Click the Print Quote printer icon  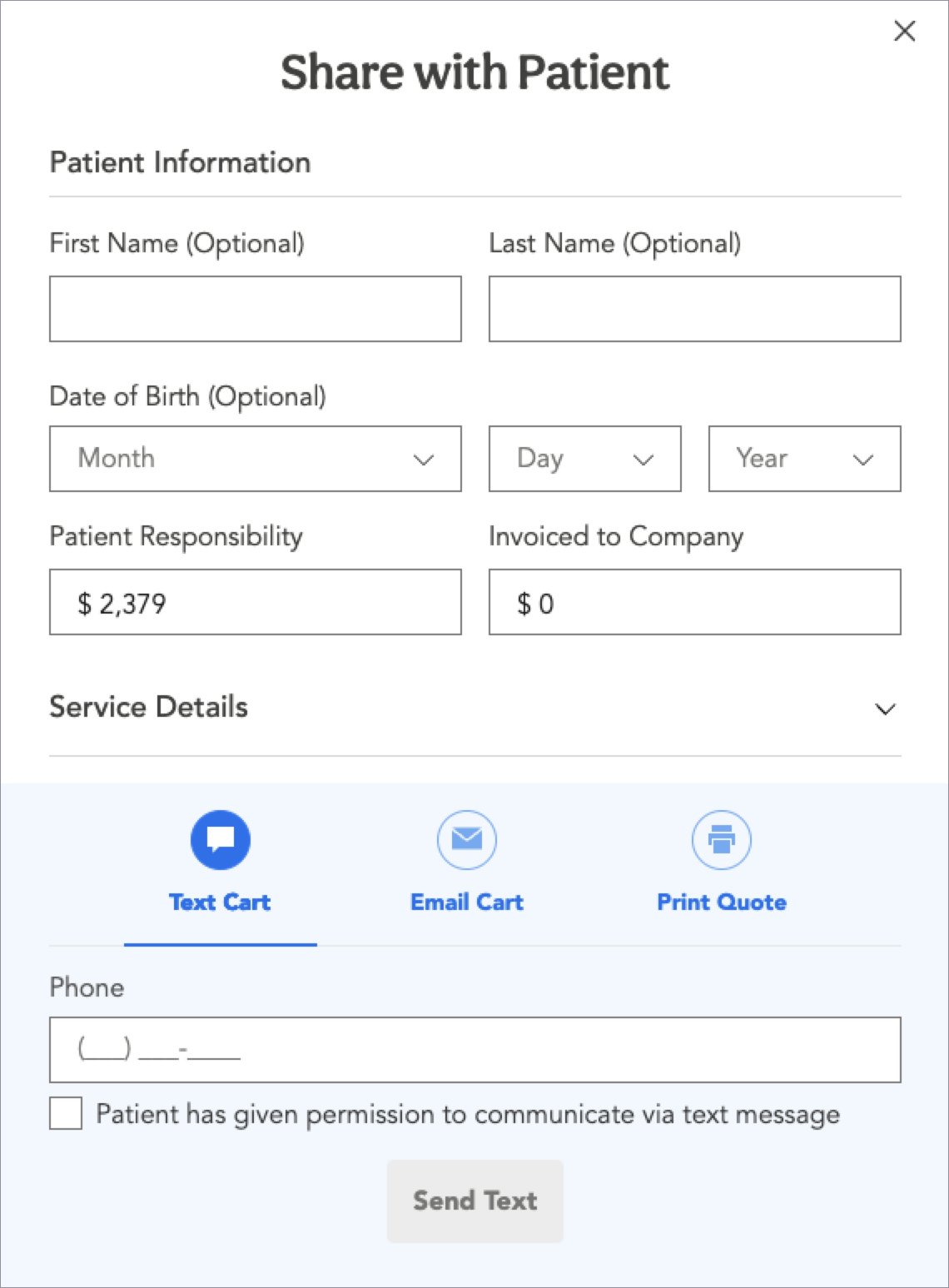(722, 839)
